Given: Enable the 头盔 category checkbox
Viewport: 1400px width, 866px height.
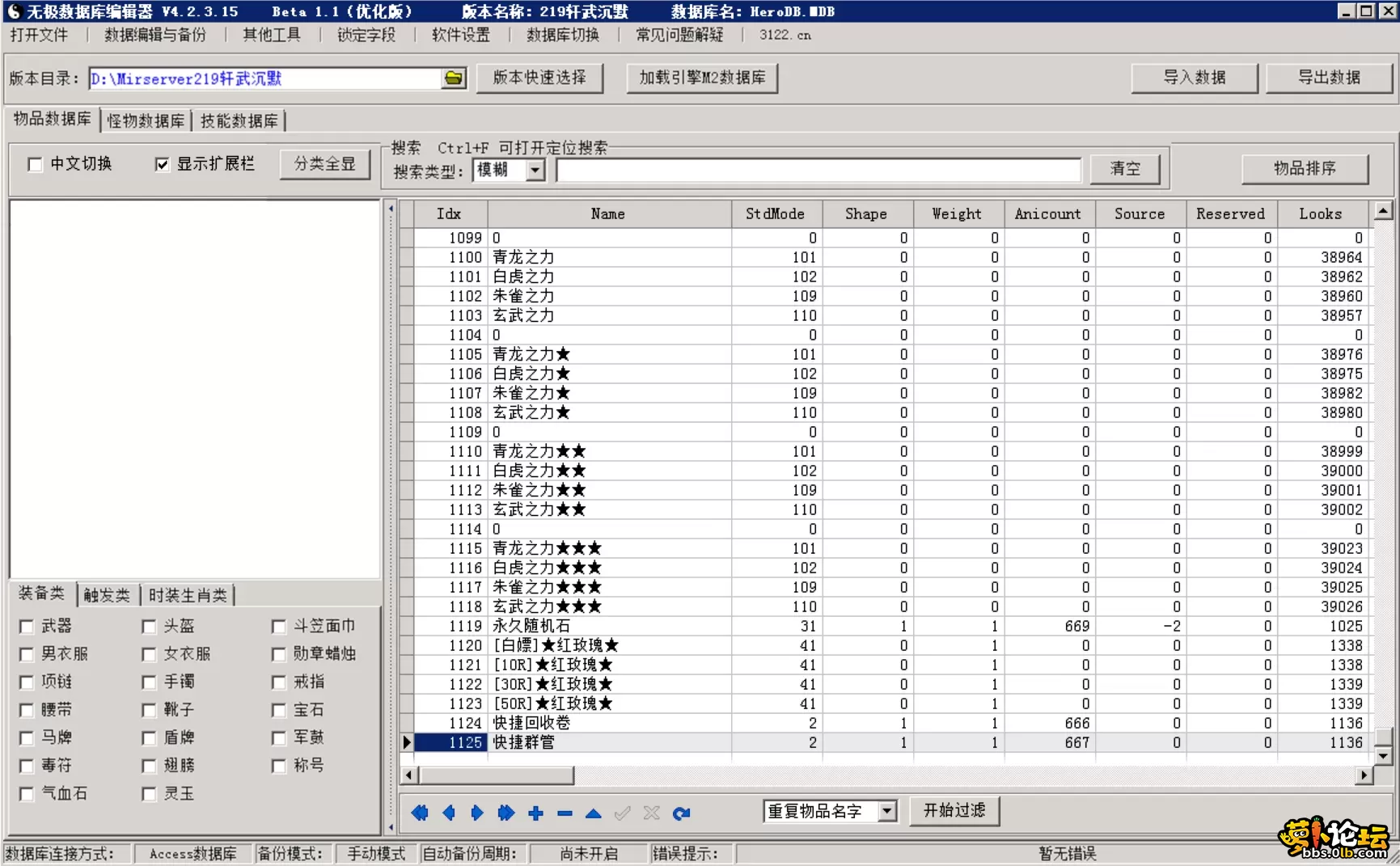Looking at the screenshot, I should point(149,627).
